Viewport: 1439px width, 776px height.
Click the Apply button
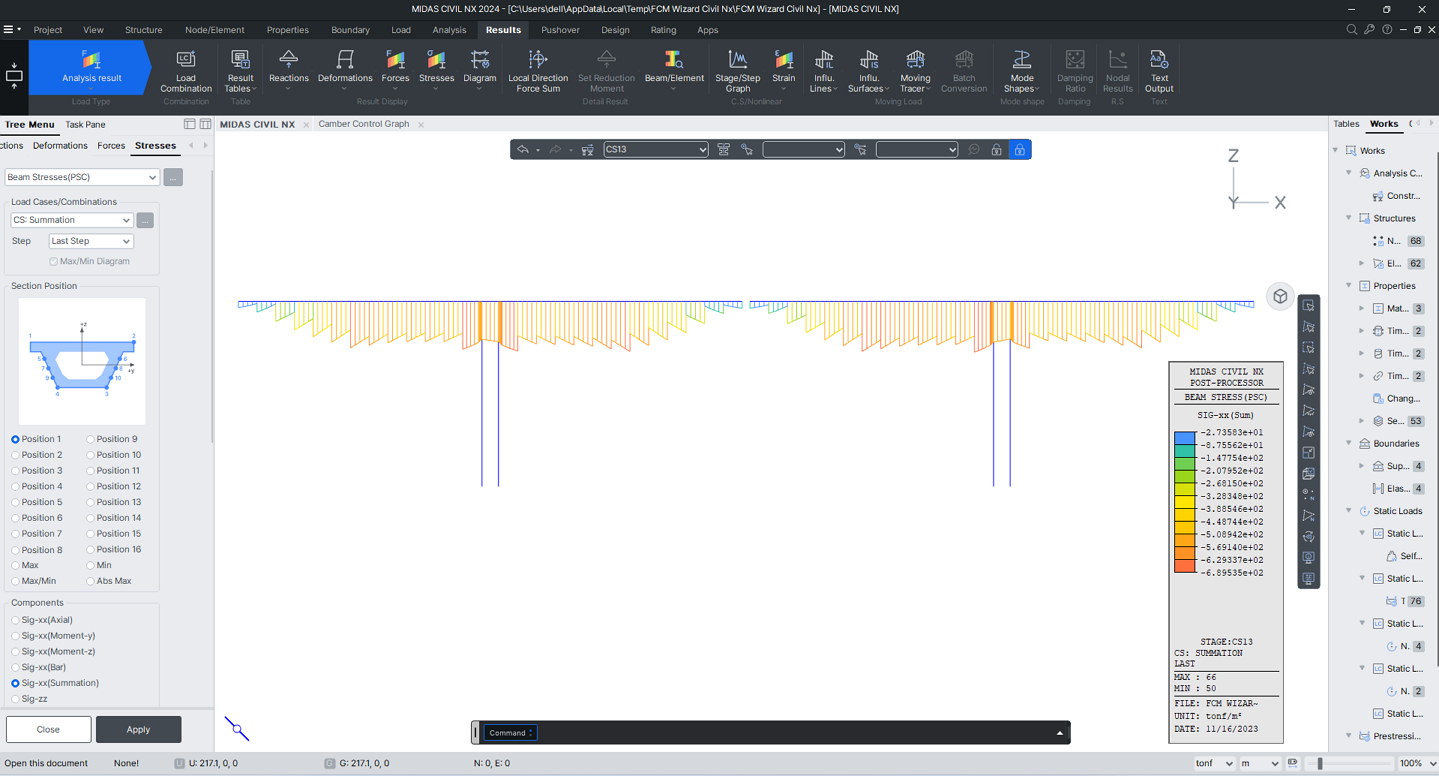pos(138,729)
